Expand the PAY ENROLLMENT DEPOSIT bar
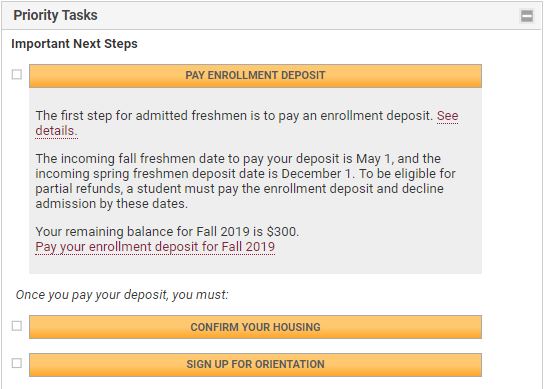This screenshot has width=545, height=389. [255, 76]
